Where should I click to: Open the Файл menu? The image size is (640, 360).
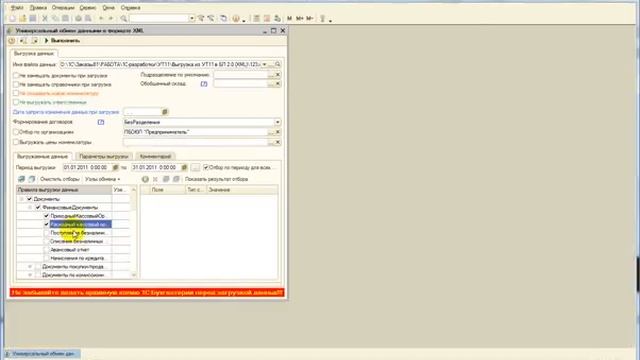click(x=17, y=8)
